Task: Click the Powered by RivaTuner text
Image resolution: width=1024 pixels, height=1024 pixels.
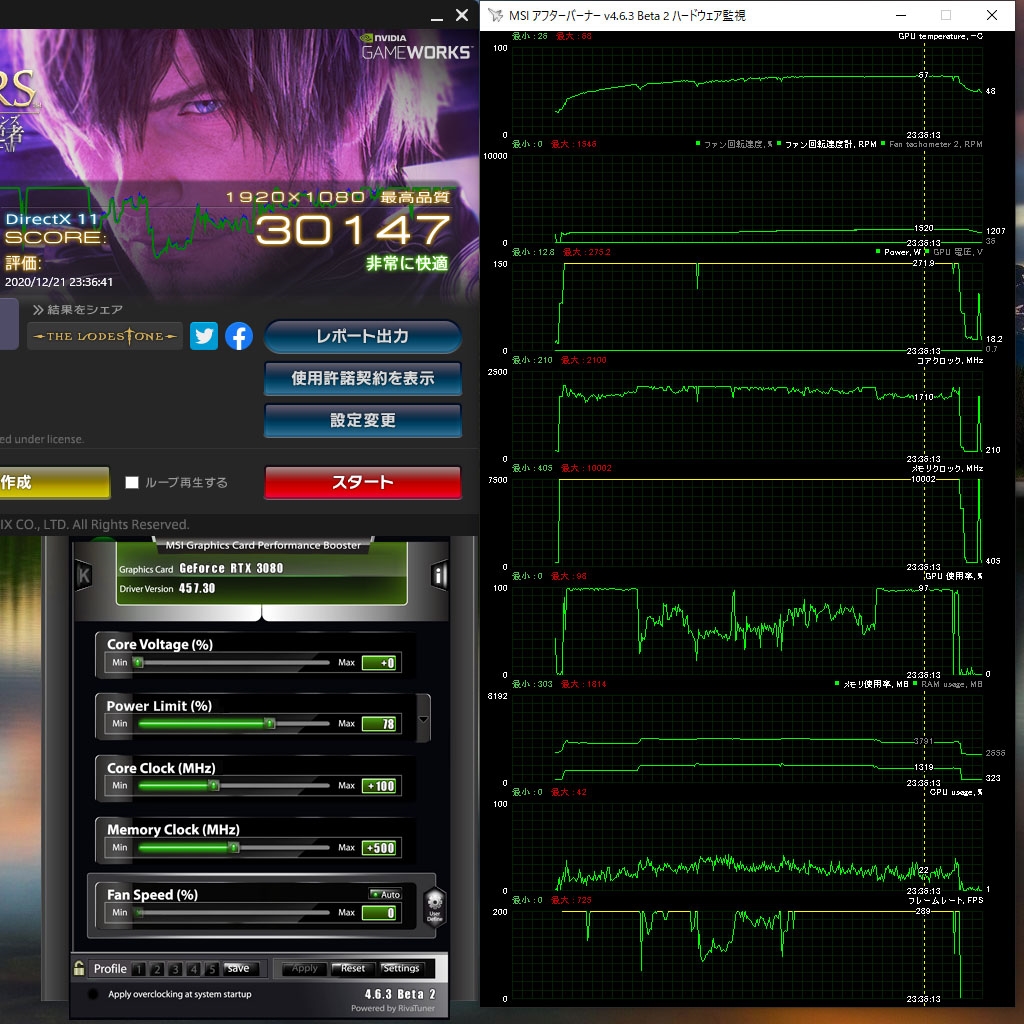Action: 392,1008
